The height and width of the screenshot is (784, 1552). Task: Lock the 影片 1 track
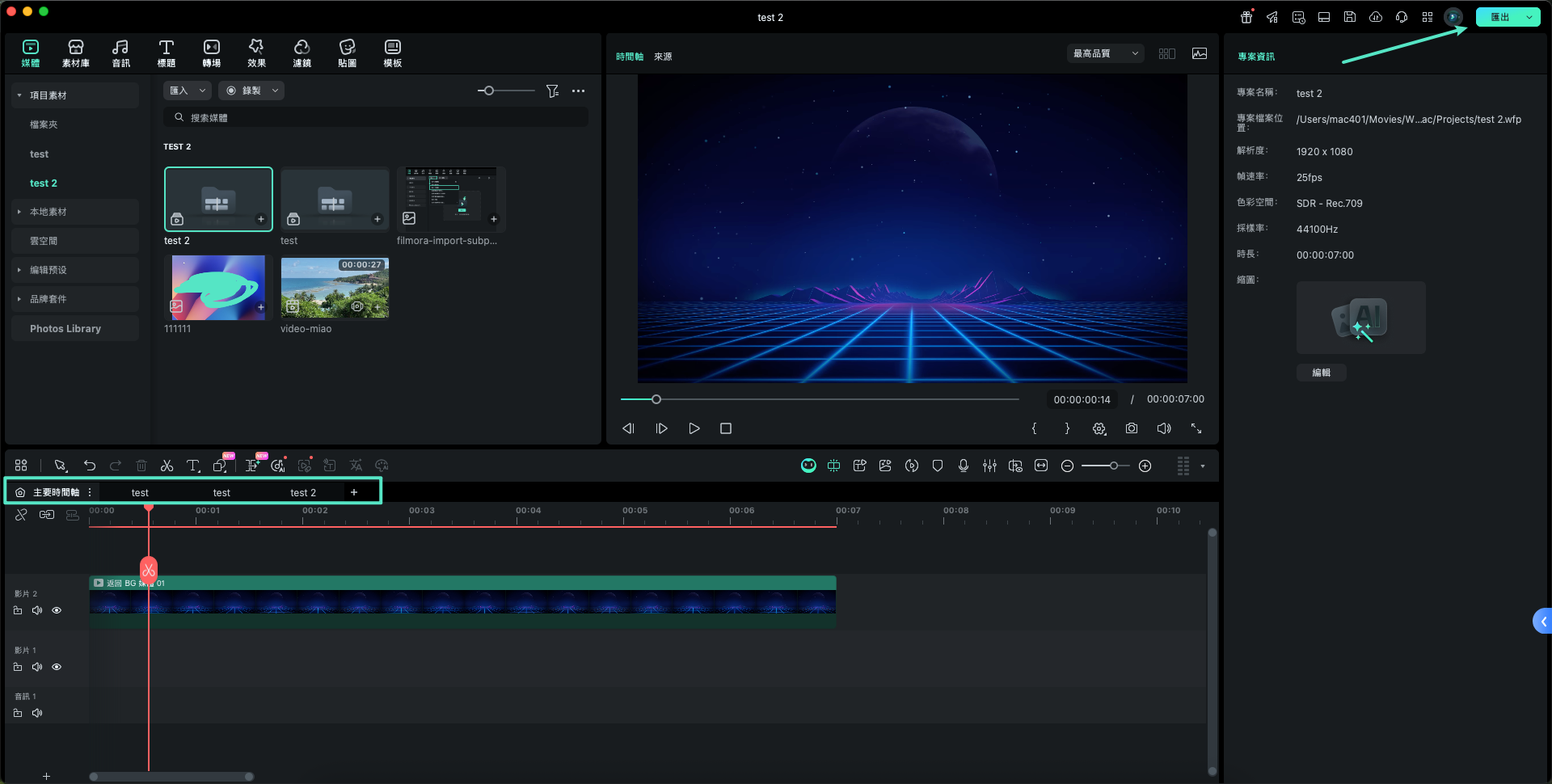click(x=18, y=667)
